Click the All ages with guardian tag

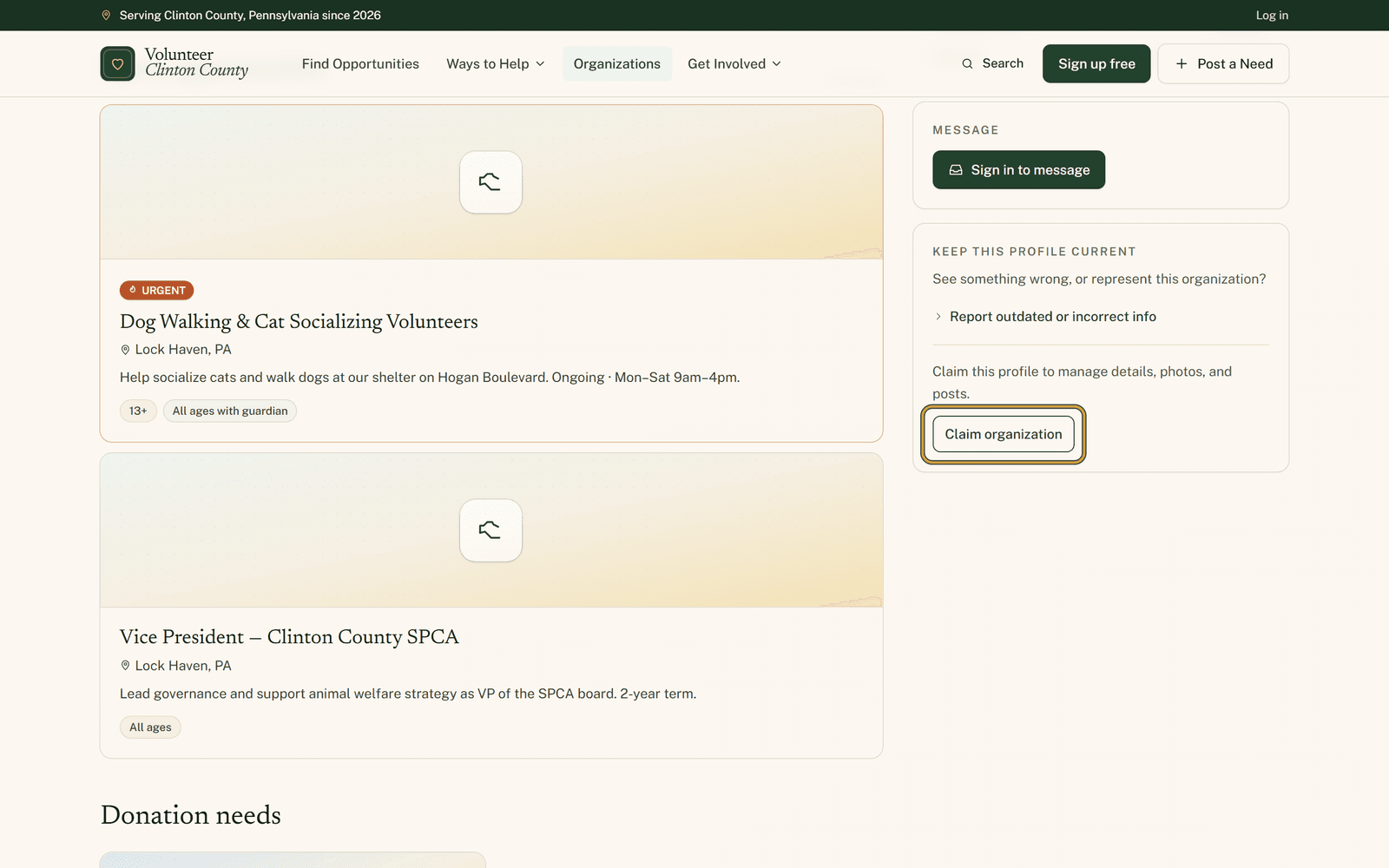click(230, 411)
